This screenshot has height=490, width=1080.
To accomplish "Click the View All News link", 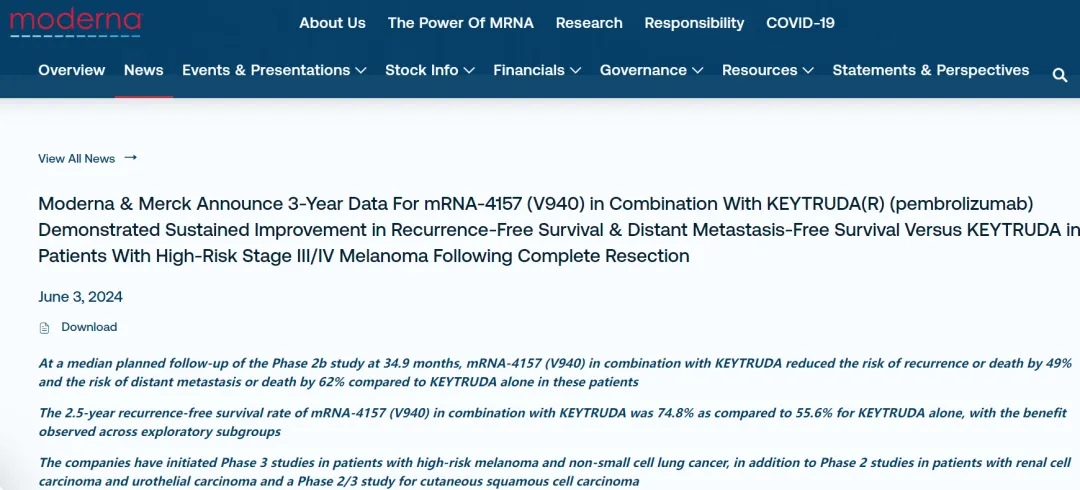I will (x=76, y=158).
